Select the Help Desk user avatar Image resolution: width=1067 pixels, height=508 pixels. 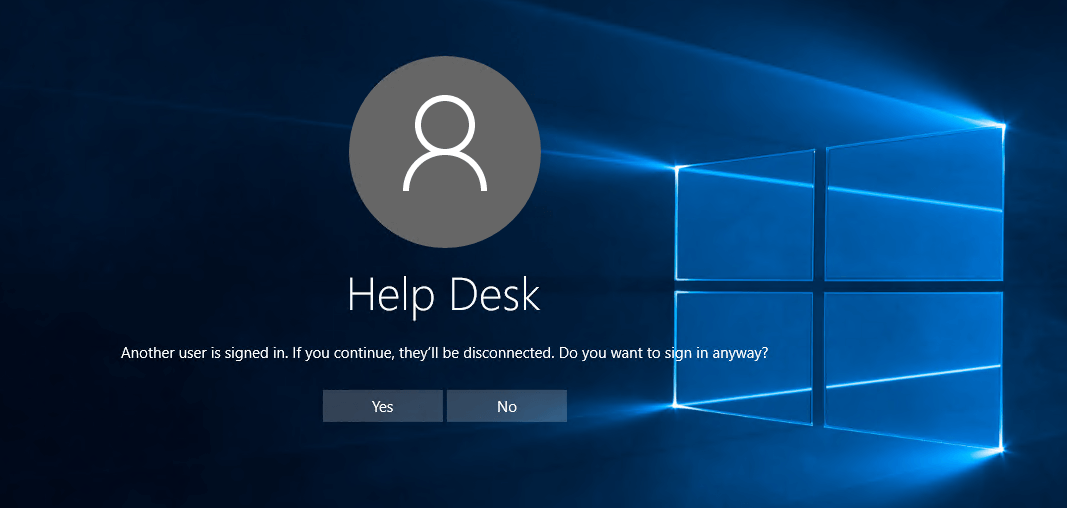click(445, 152)
